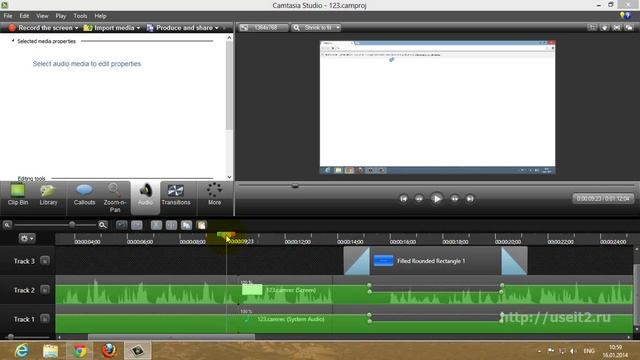This screenshot has height=360, width=640.
Task: Click the Undo timeline button
Action: point(122,225)
